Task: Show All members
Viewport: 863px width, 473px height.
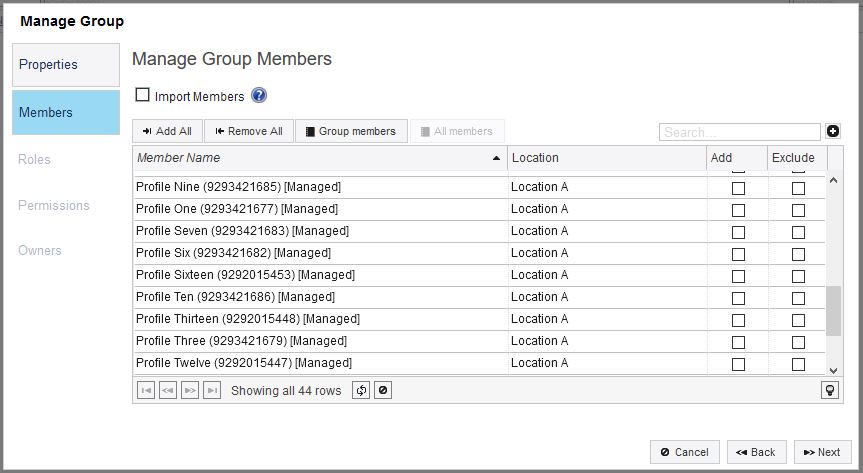Action: [457, 131]
